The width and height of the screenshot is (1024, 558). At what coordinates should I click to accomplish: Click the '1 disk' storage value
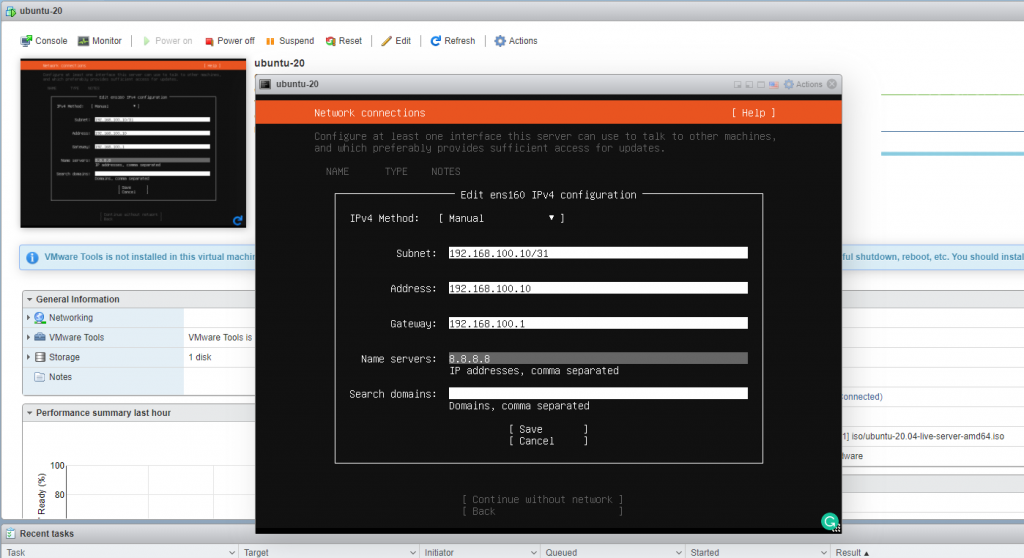pos(200,357)
